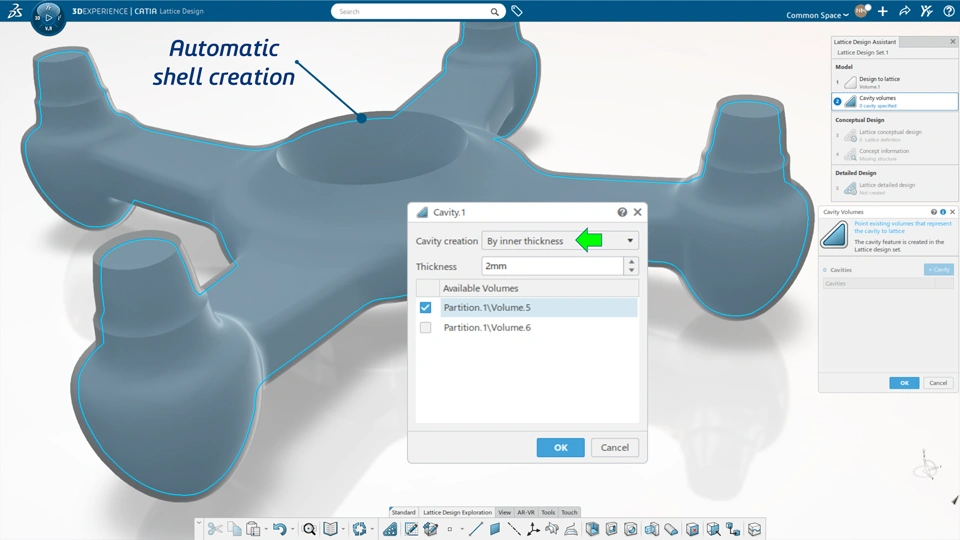Click the Available Volumes column header
This screenshot has height=540, width=960.
539,288
